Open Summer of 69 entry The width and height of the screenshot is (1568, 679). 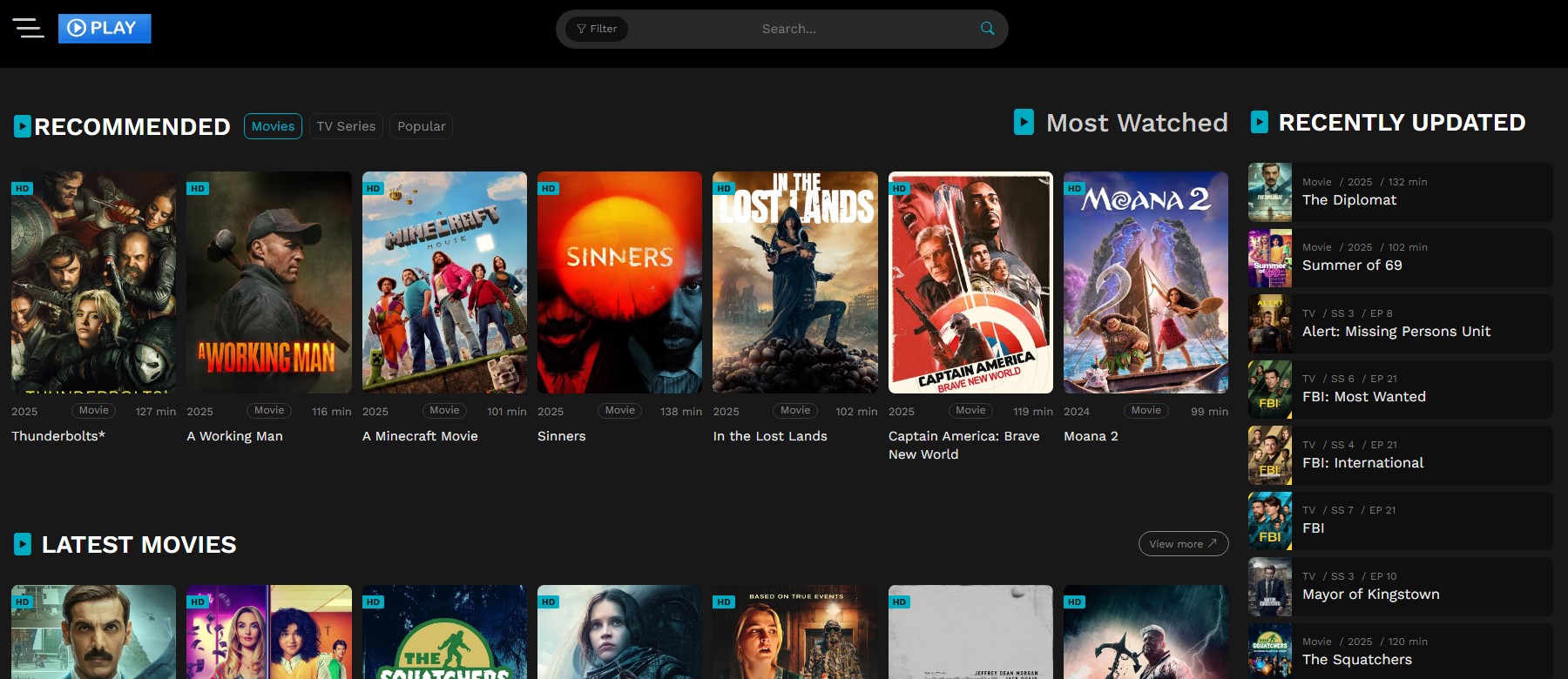(1400, 258)
